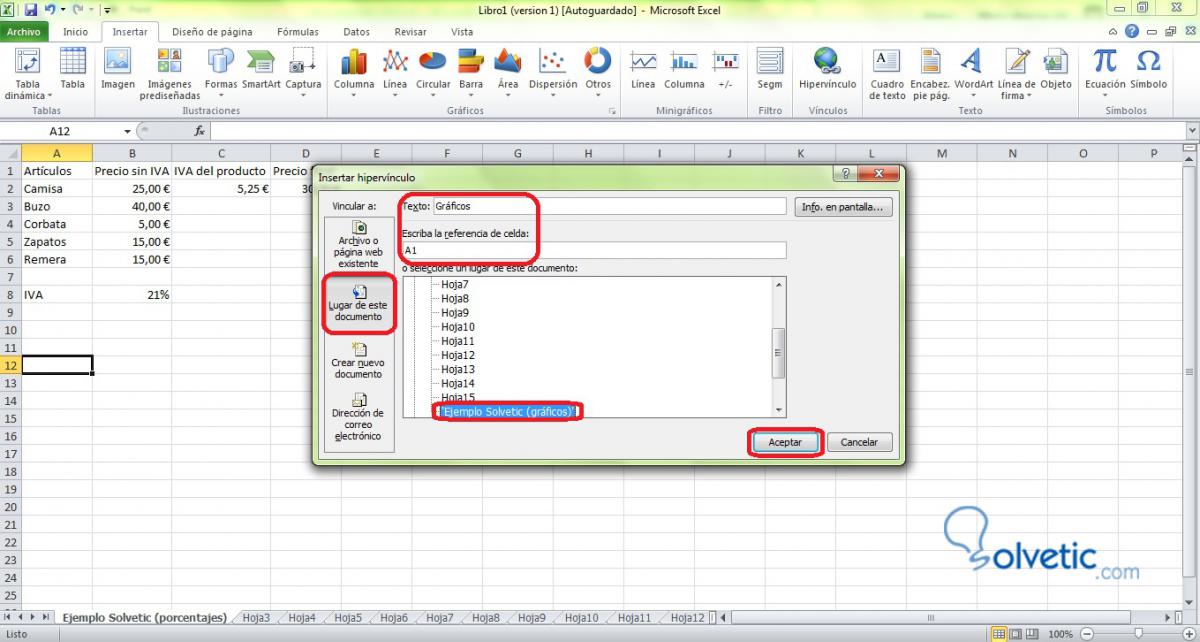The image size is (1200, 642).
Task: Open Encabez. pie pág. header footer
Action: (930, 73)
